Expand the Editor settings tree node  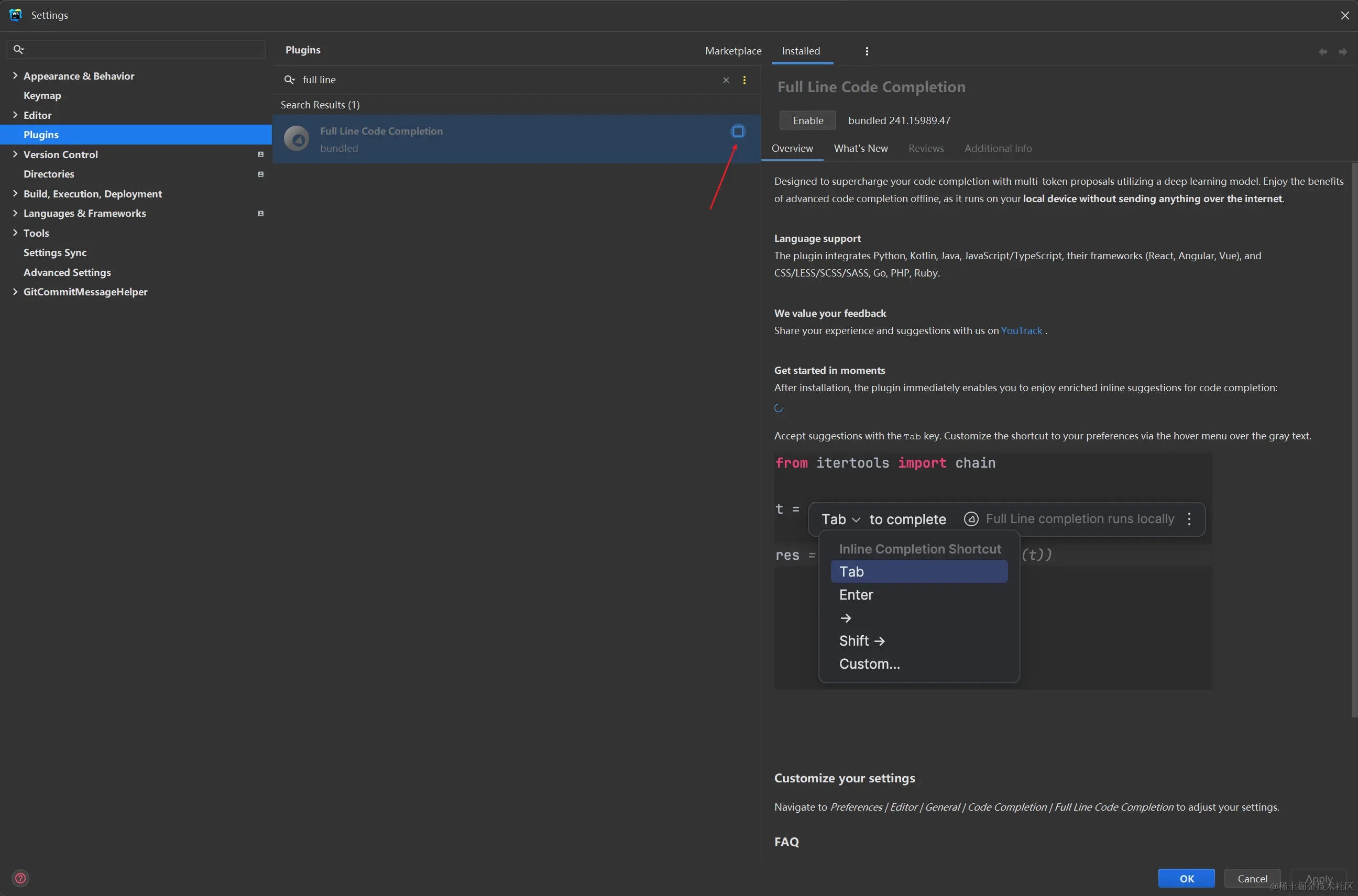click(x=15, y=115)
